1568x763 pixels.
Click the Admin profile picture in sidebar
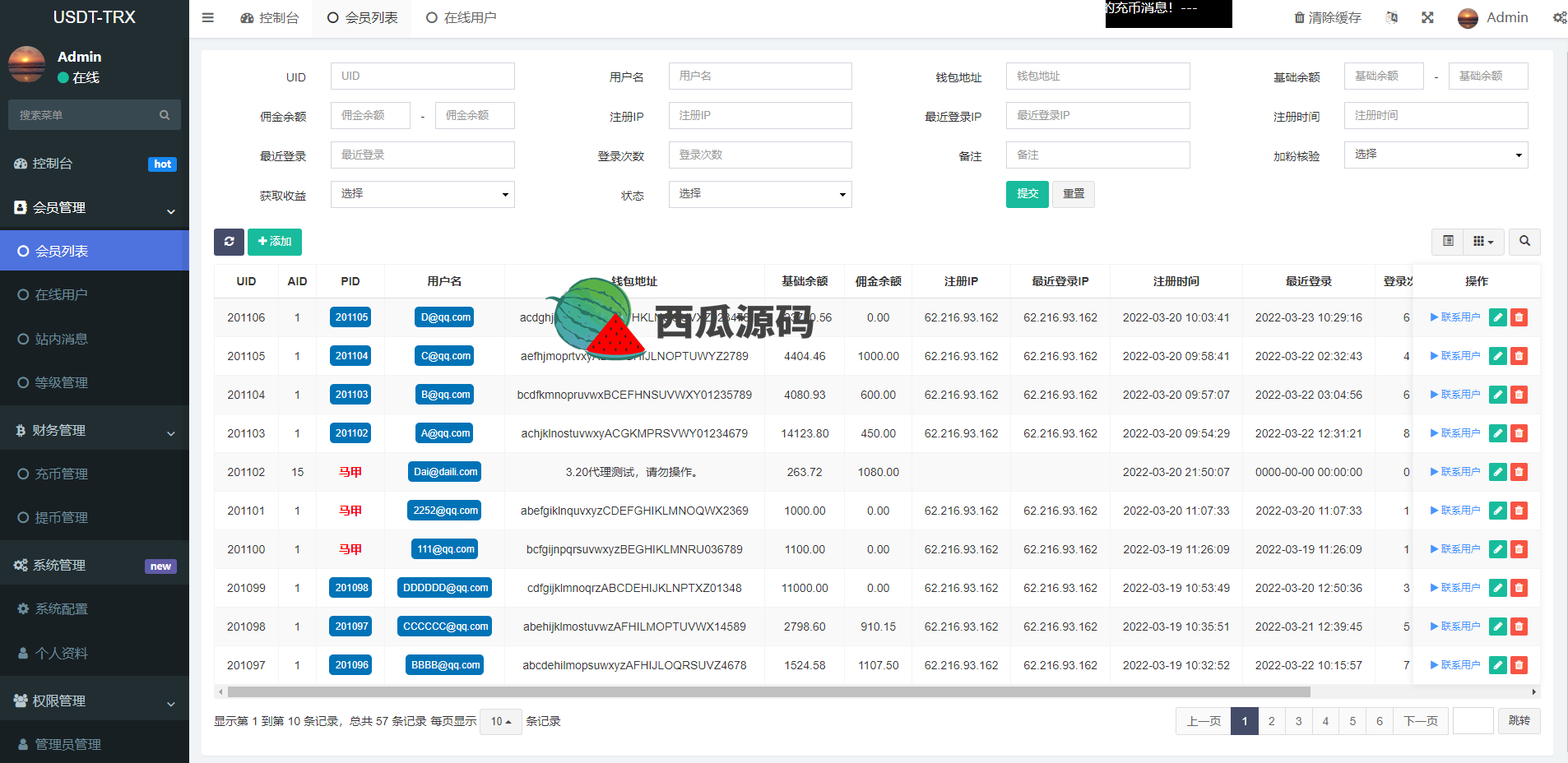tap(26, 64)
